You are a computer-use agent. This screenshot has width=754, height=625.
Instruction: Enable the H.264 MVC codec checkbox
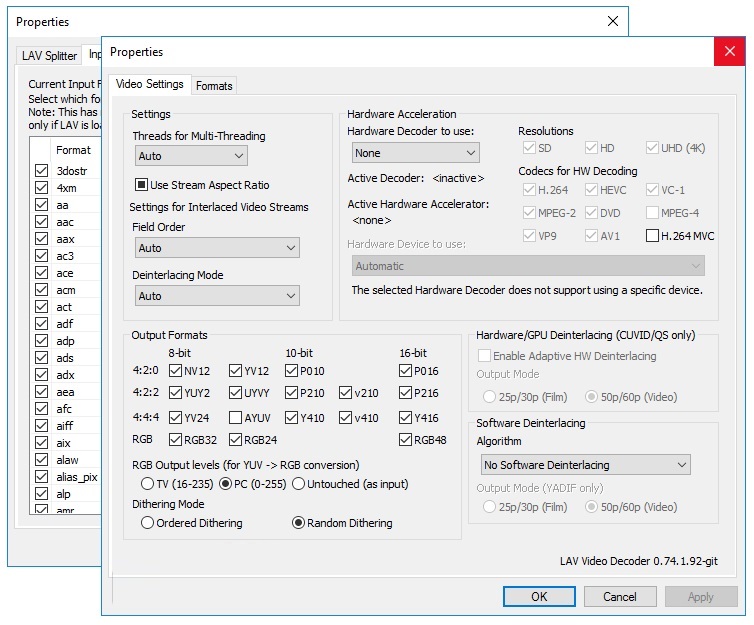[x=653, y=236]
